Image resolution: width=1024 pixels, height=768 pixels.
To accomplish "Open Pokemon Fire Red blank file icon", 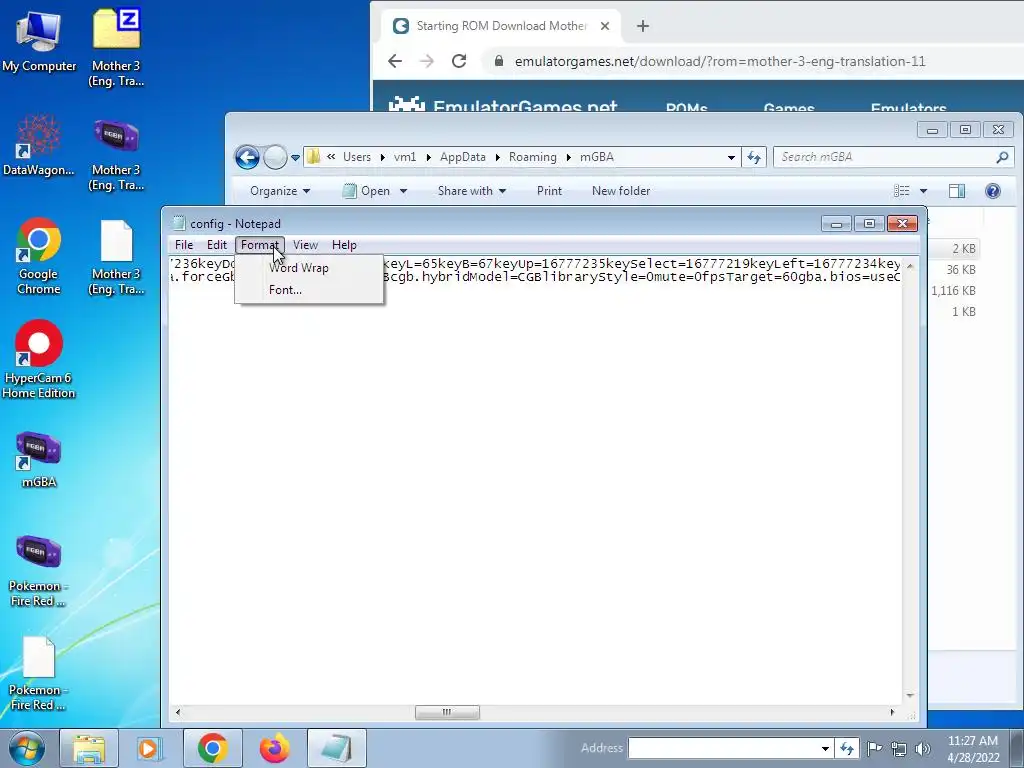I will [39, 674].
